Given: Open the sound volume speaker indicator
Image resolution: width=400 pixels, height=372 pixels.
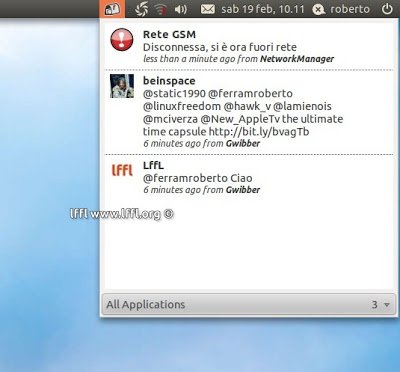Looking at the screenshot, I should (181, 9).
